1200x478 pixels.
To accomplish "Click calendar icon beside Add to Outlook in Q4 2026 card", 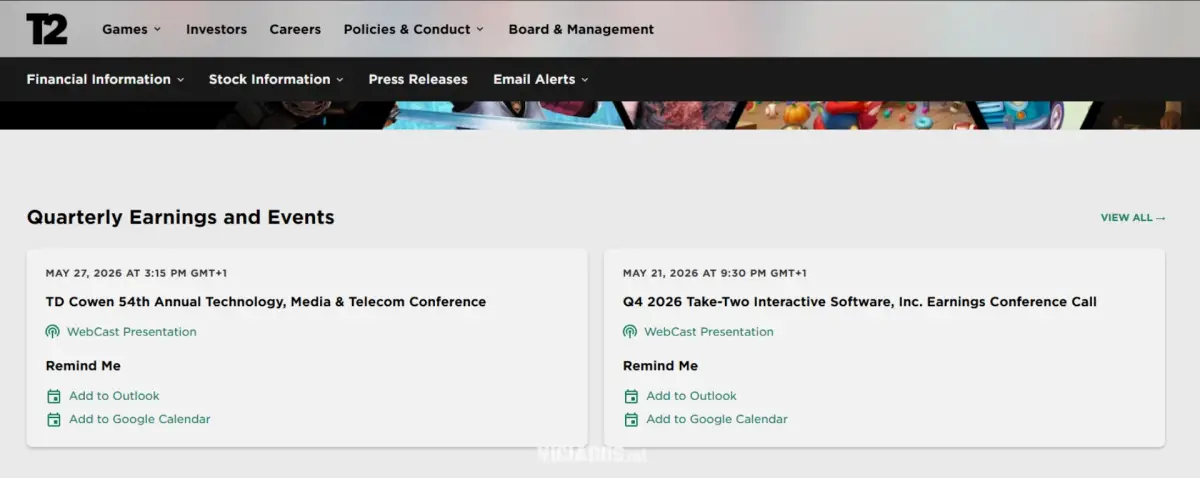I will pyautogui.click(x=631, y=396).
